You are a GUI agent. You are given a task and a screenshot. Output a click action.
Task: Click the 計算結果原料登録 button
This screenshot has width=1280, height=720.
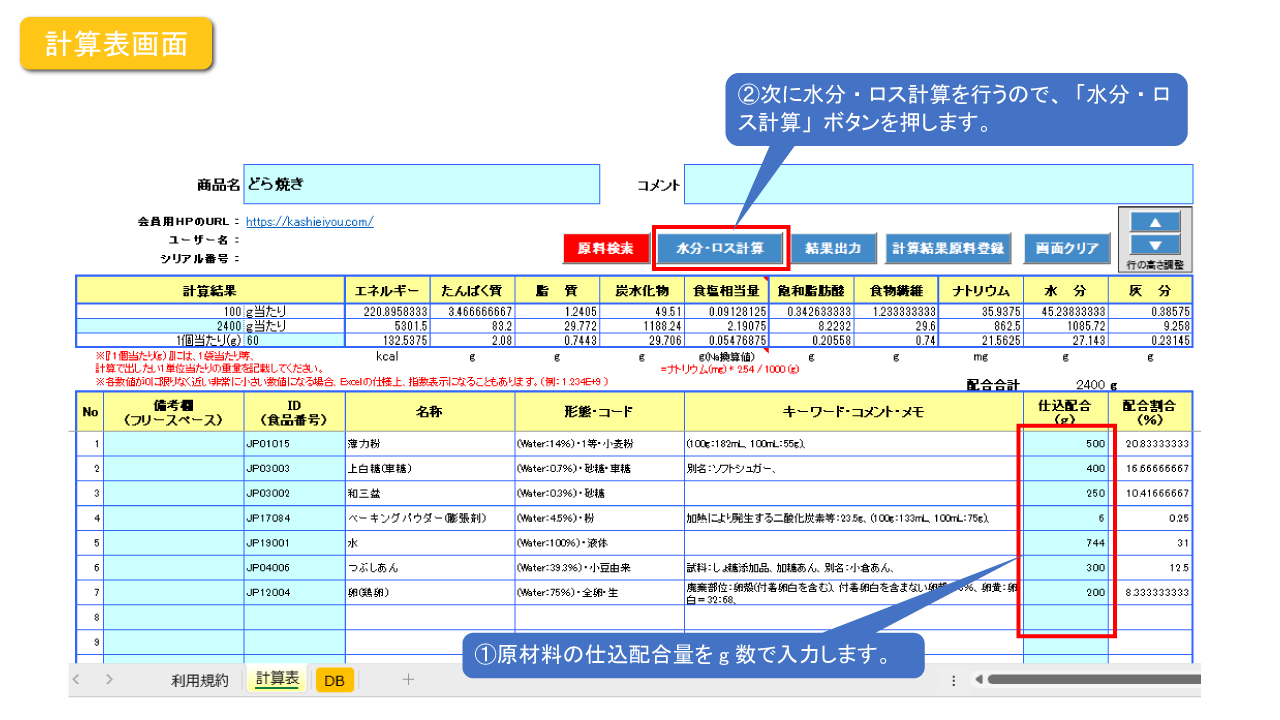coord(948,249)
